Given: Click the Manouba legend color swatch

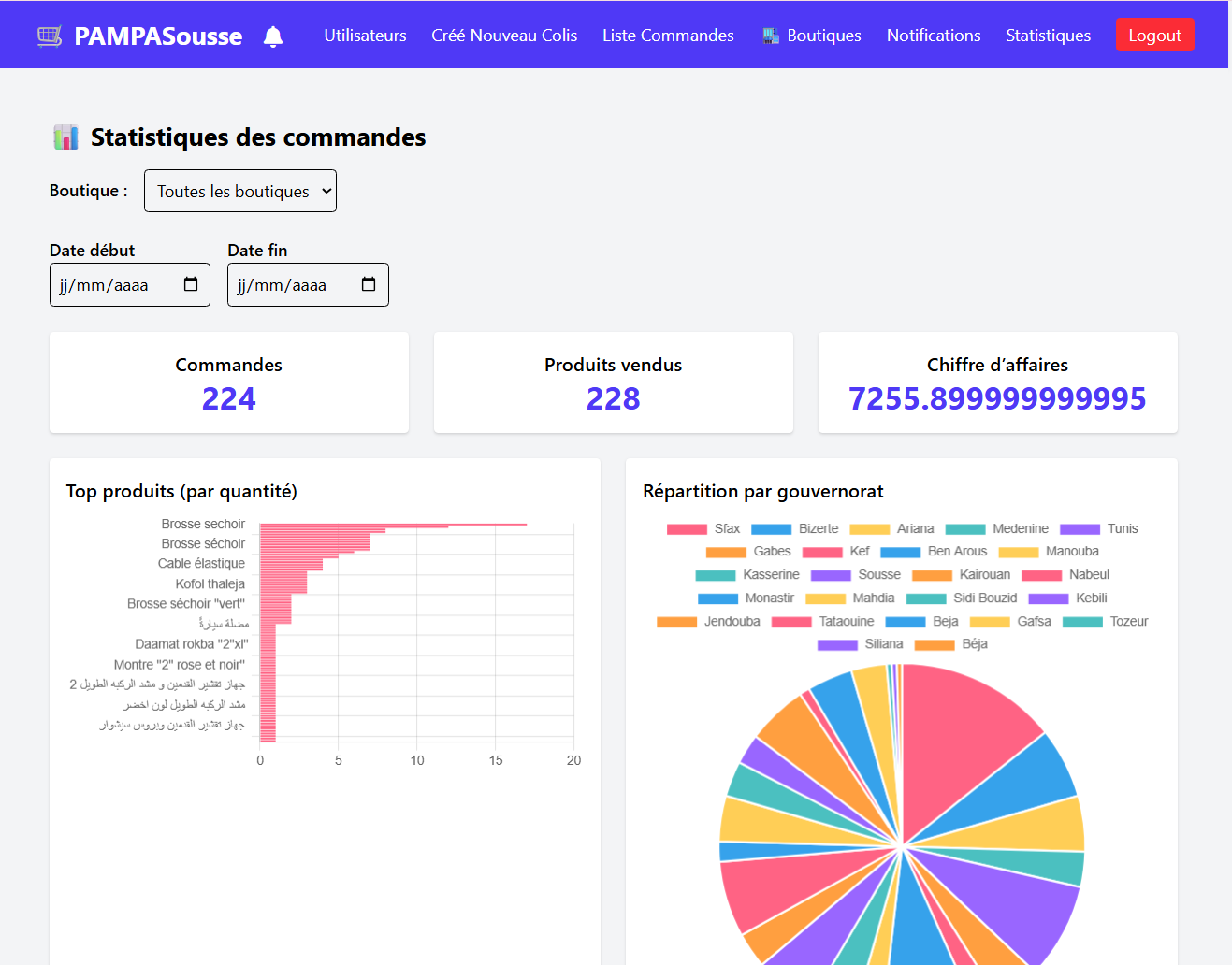Looking at the screenshot, I should click(1019, 552).
